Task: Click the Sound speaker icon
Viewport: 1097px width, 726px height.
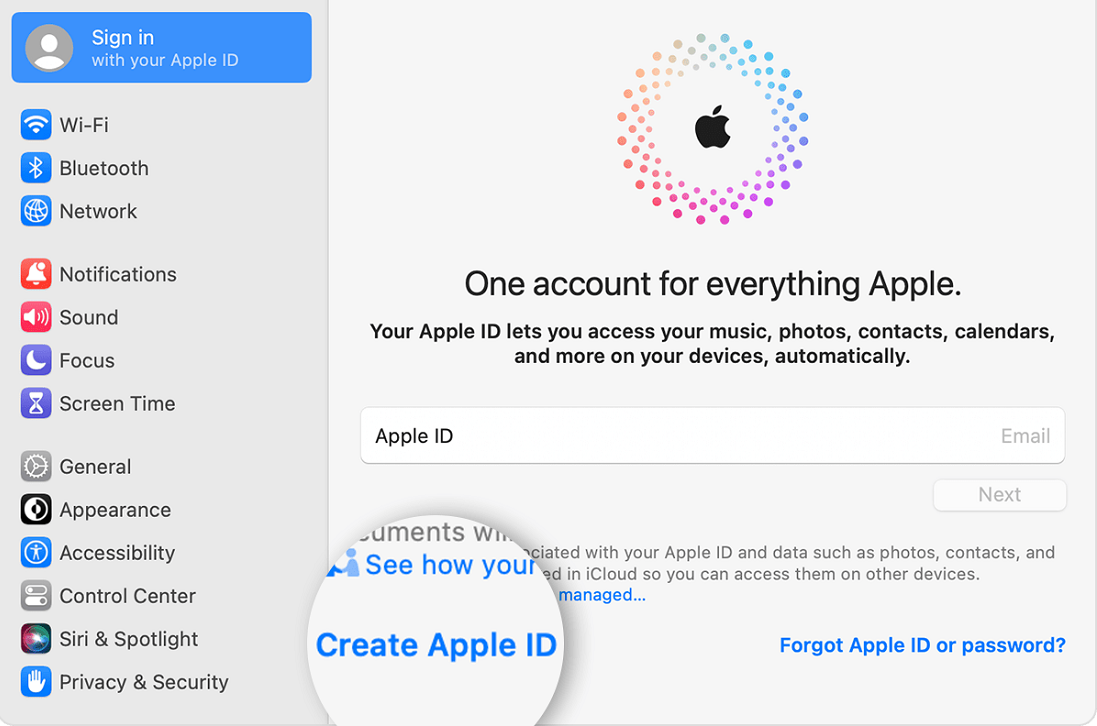Action: point(36,317)
